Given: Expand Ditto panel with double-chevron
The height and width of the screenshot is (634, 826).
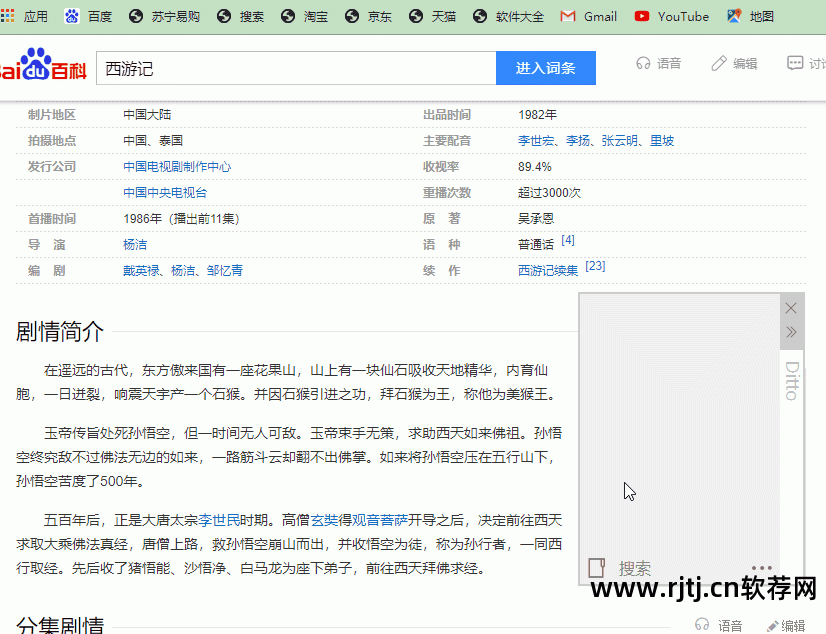Looking at the screenshot, I should tap(791, 332).
